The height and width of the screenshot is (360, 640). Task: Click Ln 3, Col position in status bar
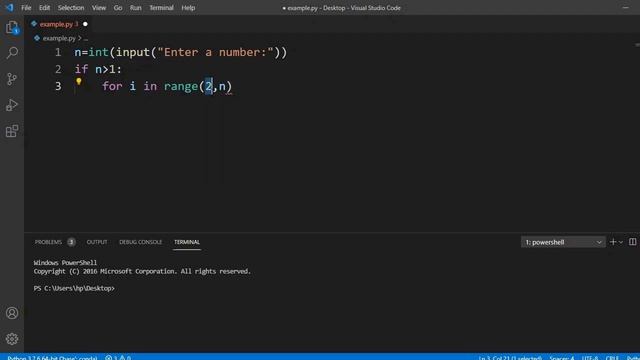510,358
